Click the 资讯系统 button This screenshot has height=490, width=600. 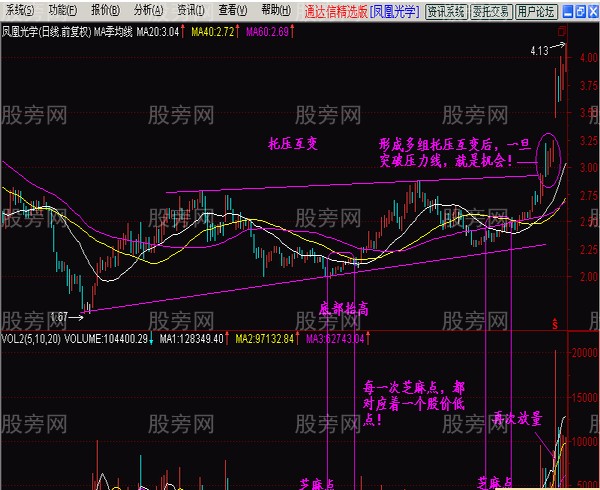click(x=446, y=12)
